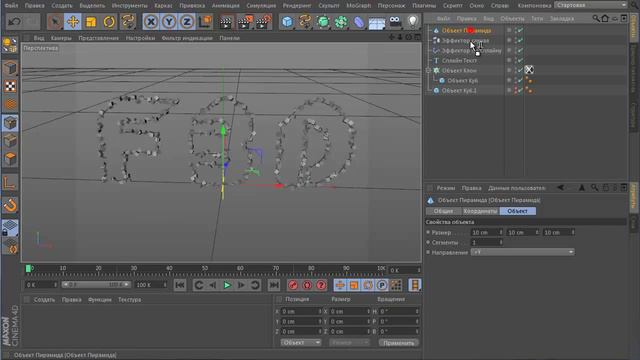Click the green timeline playhead at frame 0
The image size is (640, 360).
tap(28, 268)
